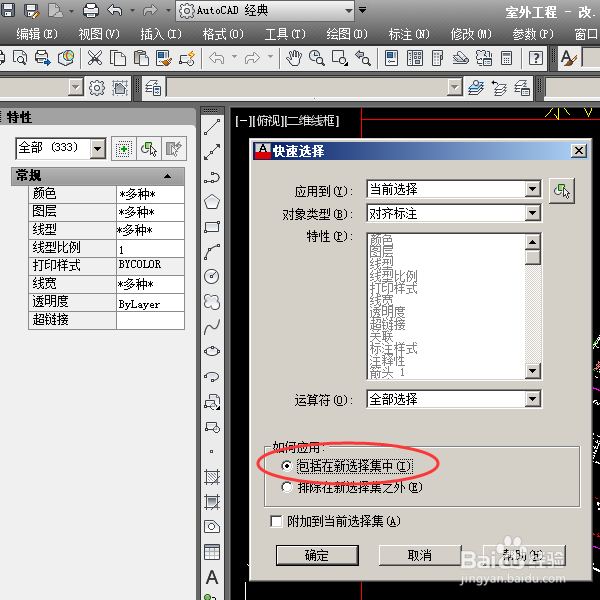Image resolution: width=600 pixels, height=600 pixels.
Task: Select the Spline draw tool
Action: point(212,326)
